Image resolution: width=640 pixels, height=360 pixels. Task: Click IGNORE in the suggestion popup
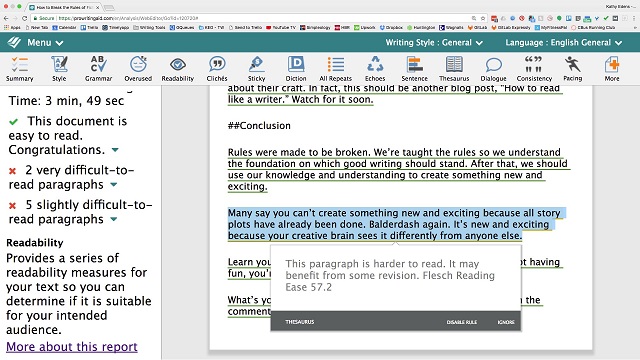(x=506, y=322)
